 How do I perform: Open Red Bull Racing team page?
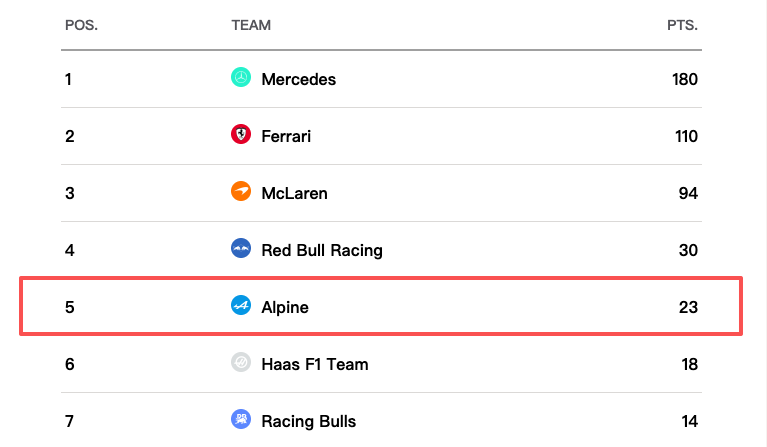coord(322,250)
